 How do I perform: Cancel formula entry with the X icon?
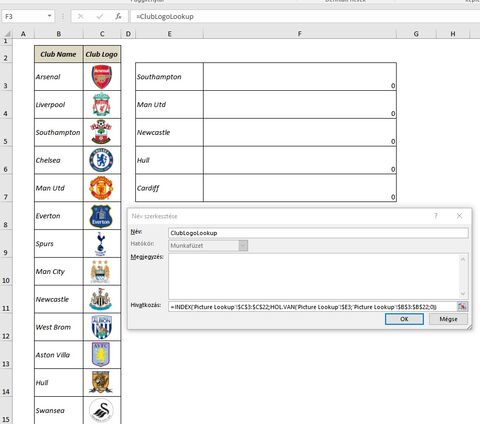(x=81, y=16)
